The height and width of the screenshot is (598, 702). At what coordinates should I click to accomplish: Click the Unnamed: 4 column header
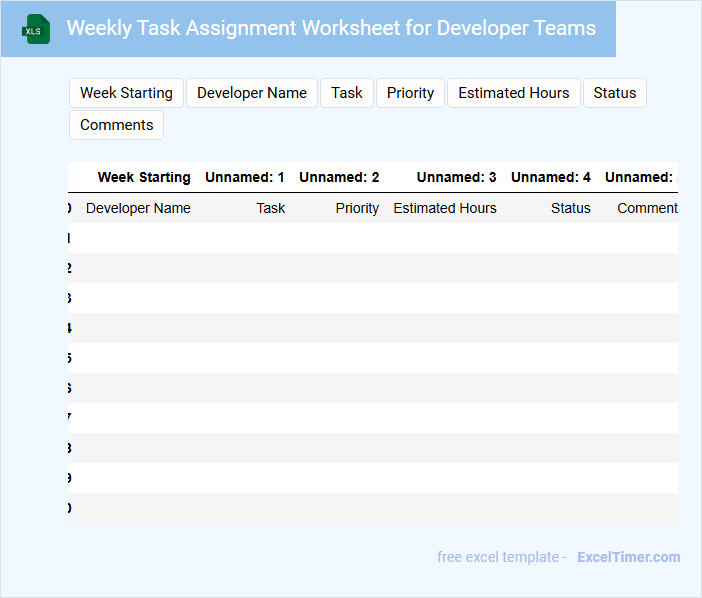click(551, 177)
